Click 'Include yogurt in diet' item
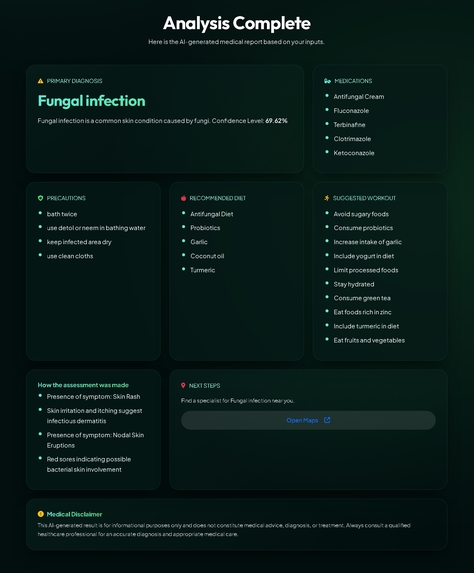 (364, 256)
